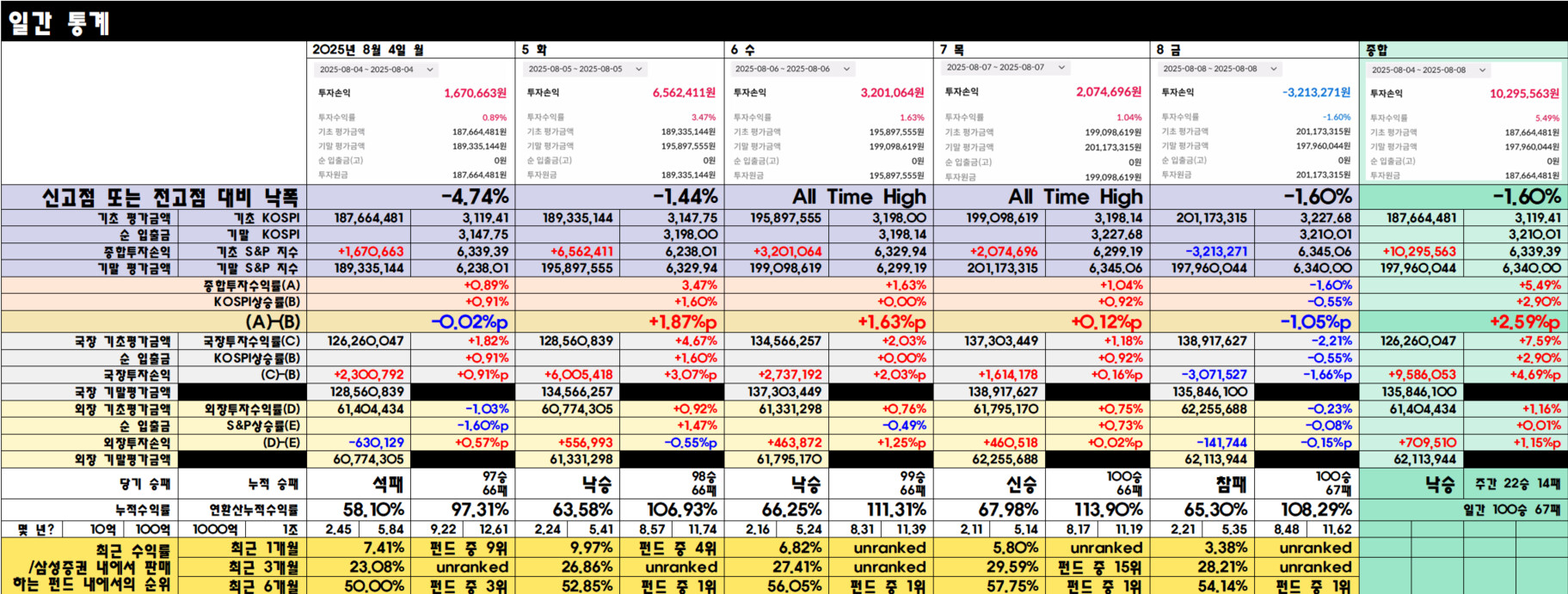Select the 1,670,663원 profit value
The width and height of the screenshot is (1568, 594).
[x=475, y=93]
